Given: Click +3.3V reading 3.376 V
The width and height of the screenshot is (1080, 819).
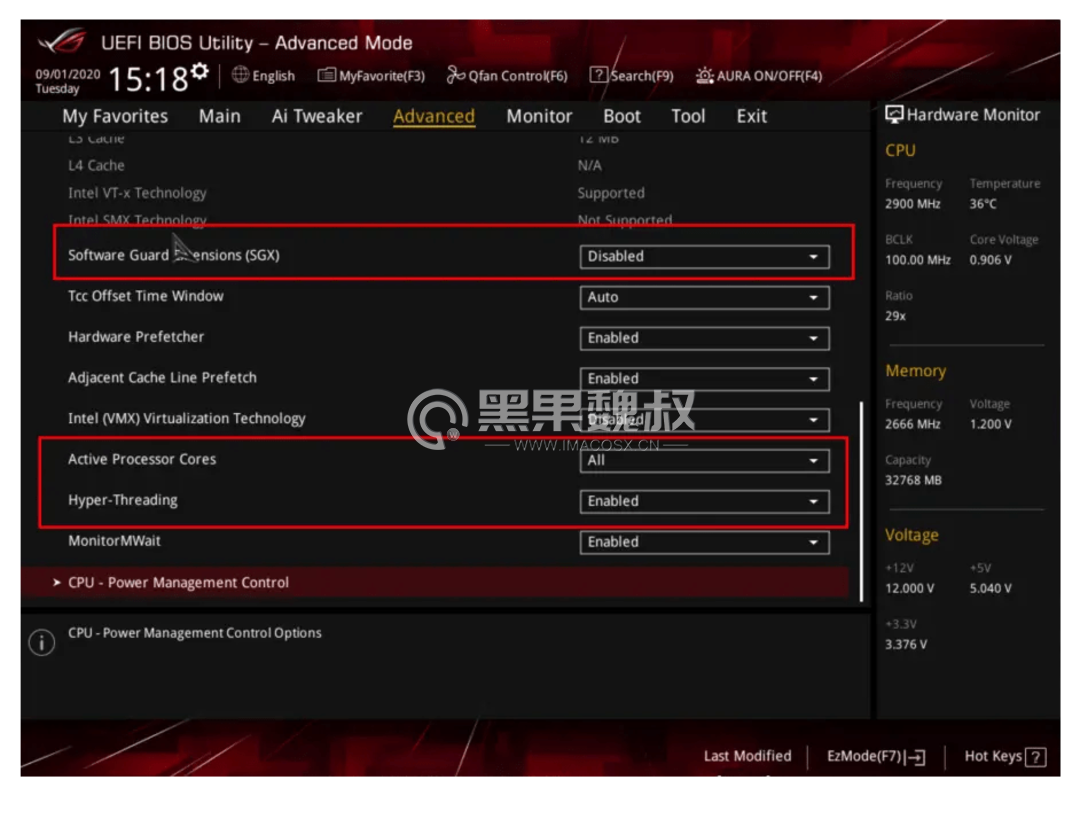Looking at the screenshot, I should coord(906,645).
